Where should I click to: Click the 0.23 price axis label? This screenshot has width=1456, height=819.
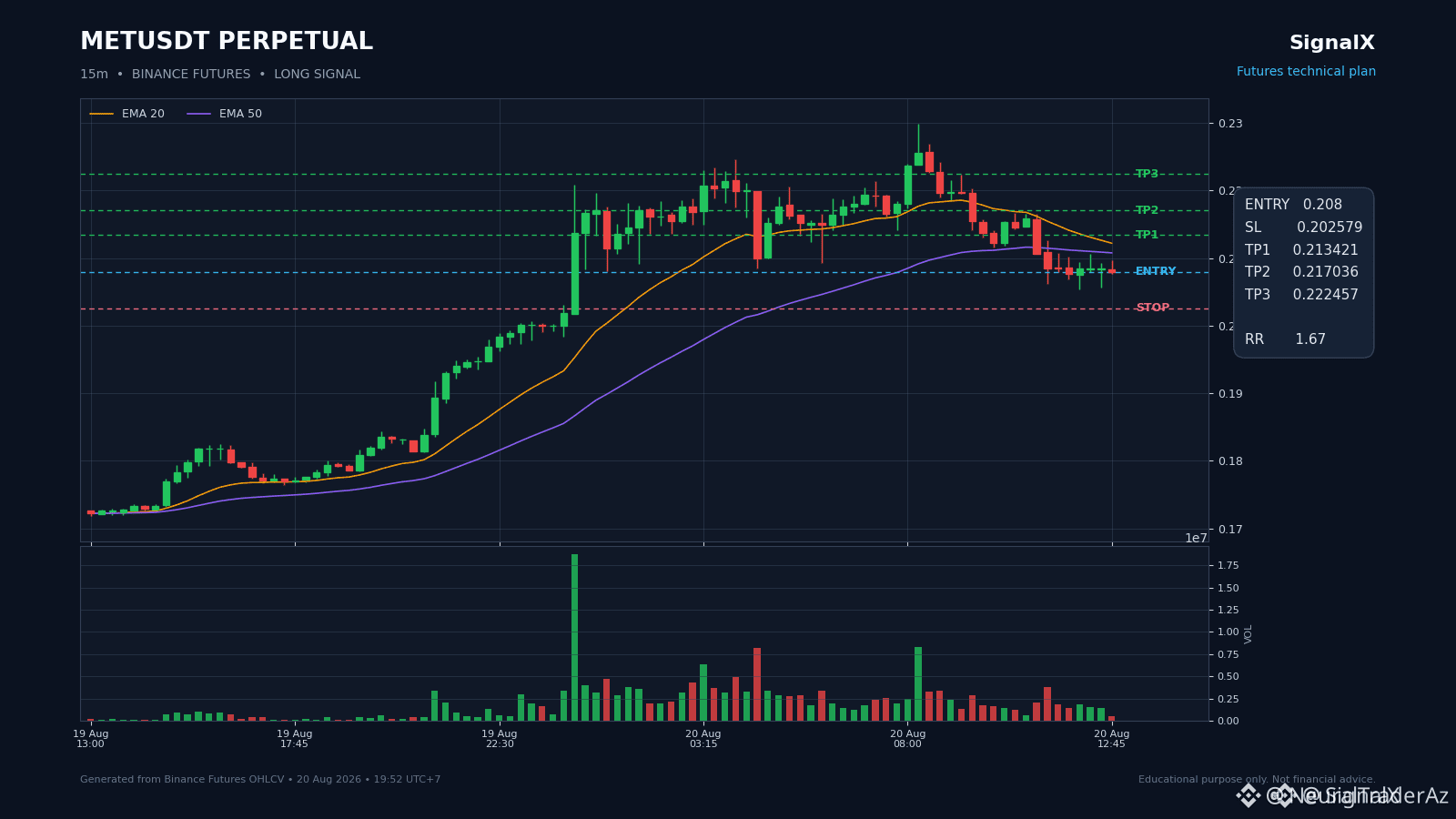(x=1230, y=124)
